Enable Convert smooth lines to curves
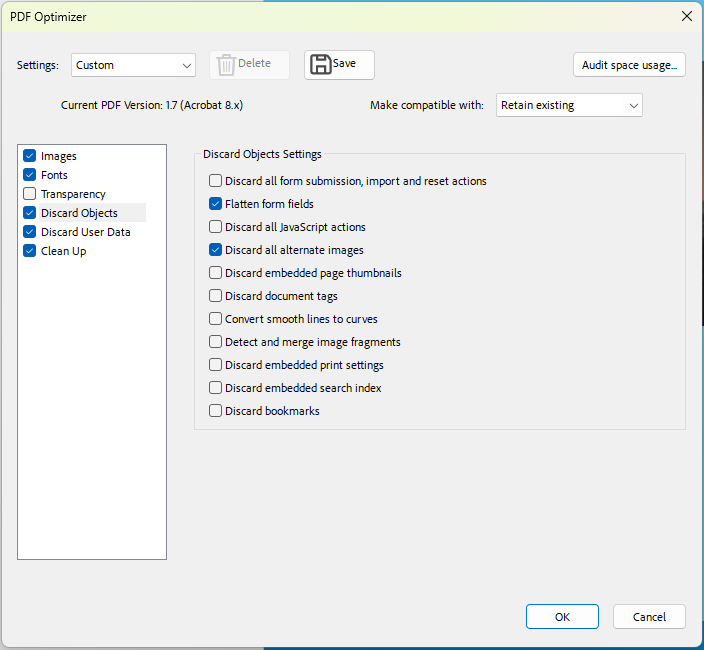 216,319
